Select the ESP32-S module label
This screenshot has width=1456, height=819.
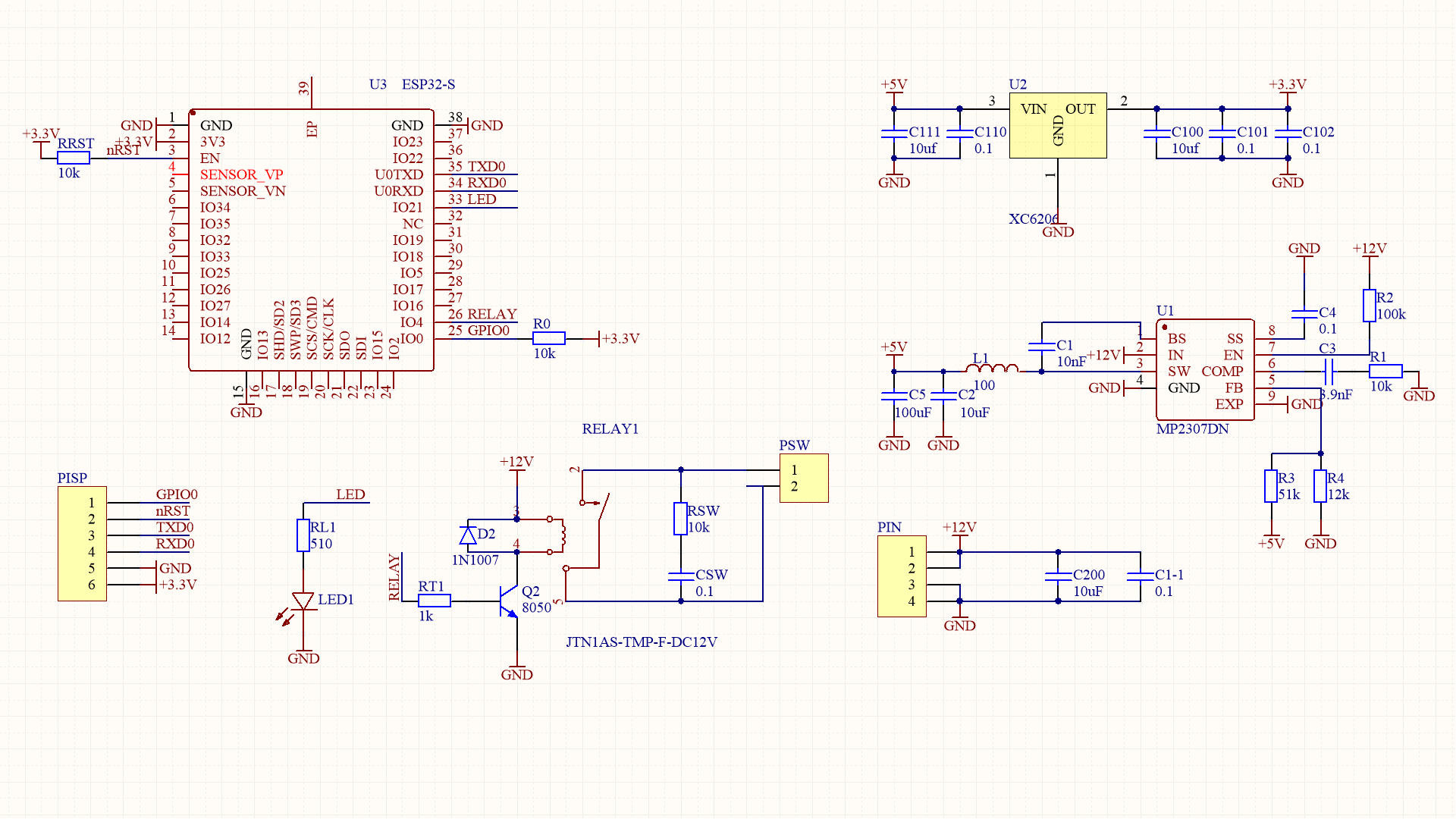click(x=428, y=84)
